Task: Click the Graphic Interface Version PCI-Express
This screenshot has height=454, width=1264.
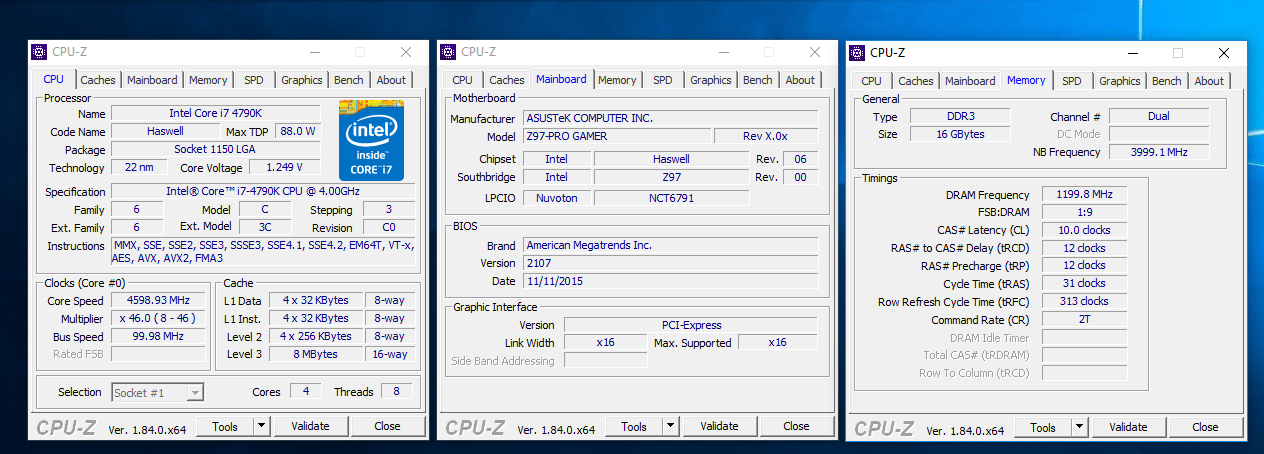Action: click(691, 325)
